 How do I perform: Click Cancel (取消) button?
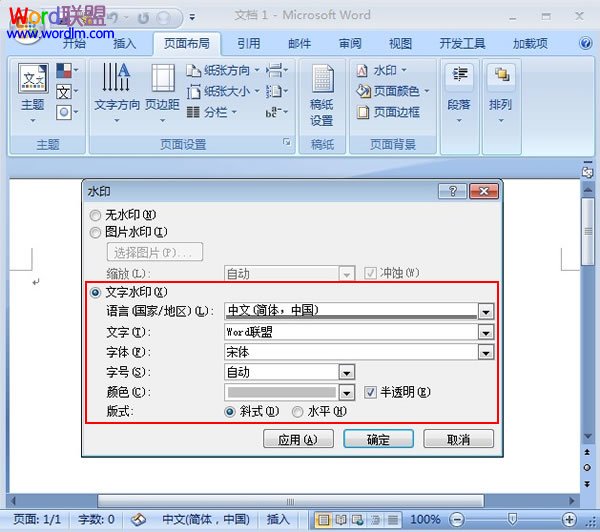(458, 439)
